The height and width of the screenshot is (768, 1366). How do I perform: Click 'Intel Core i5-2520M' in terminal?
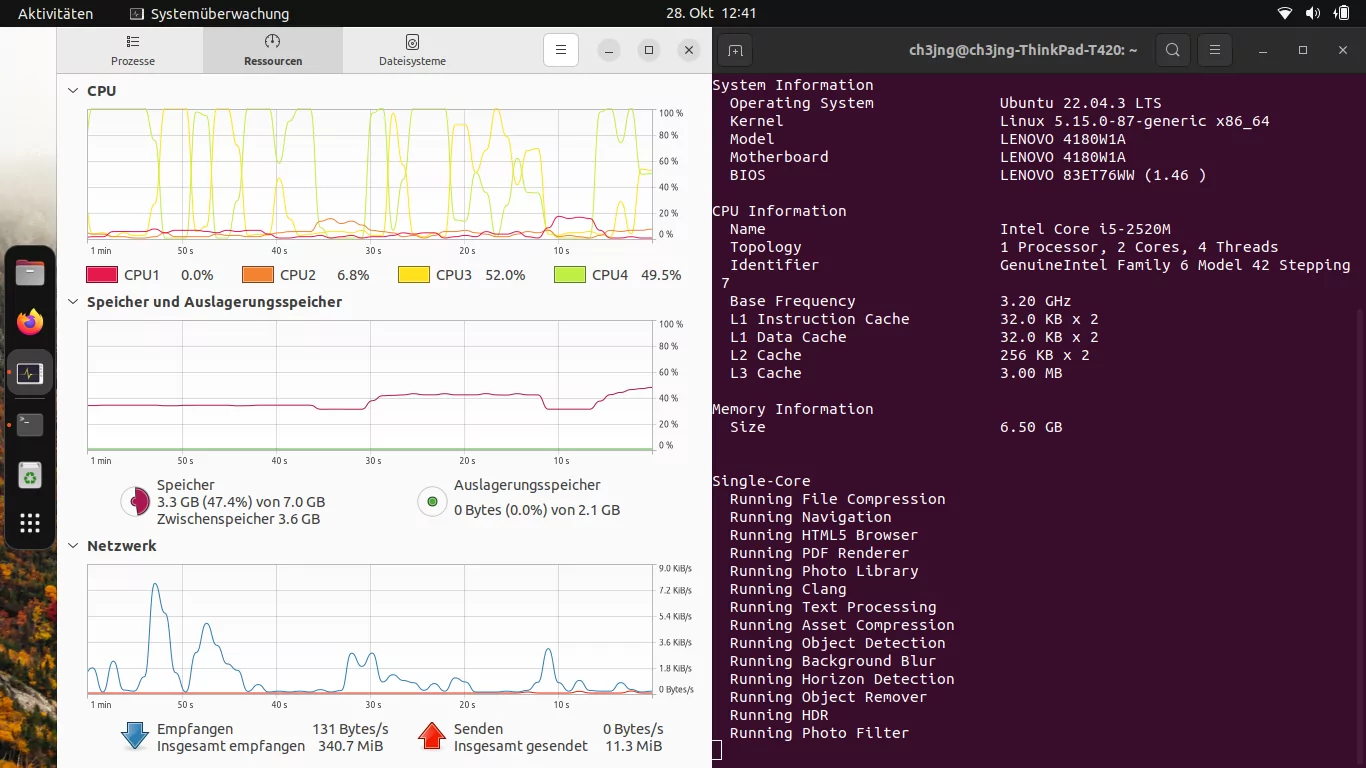tap(1085, 229)
